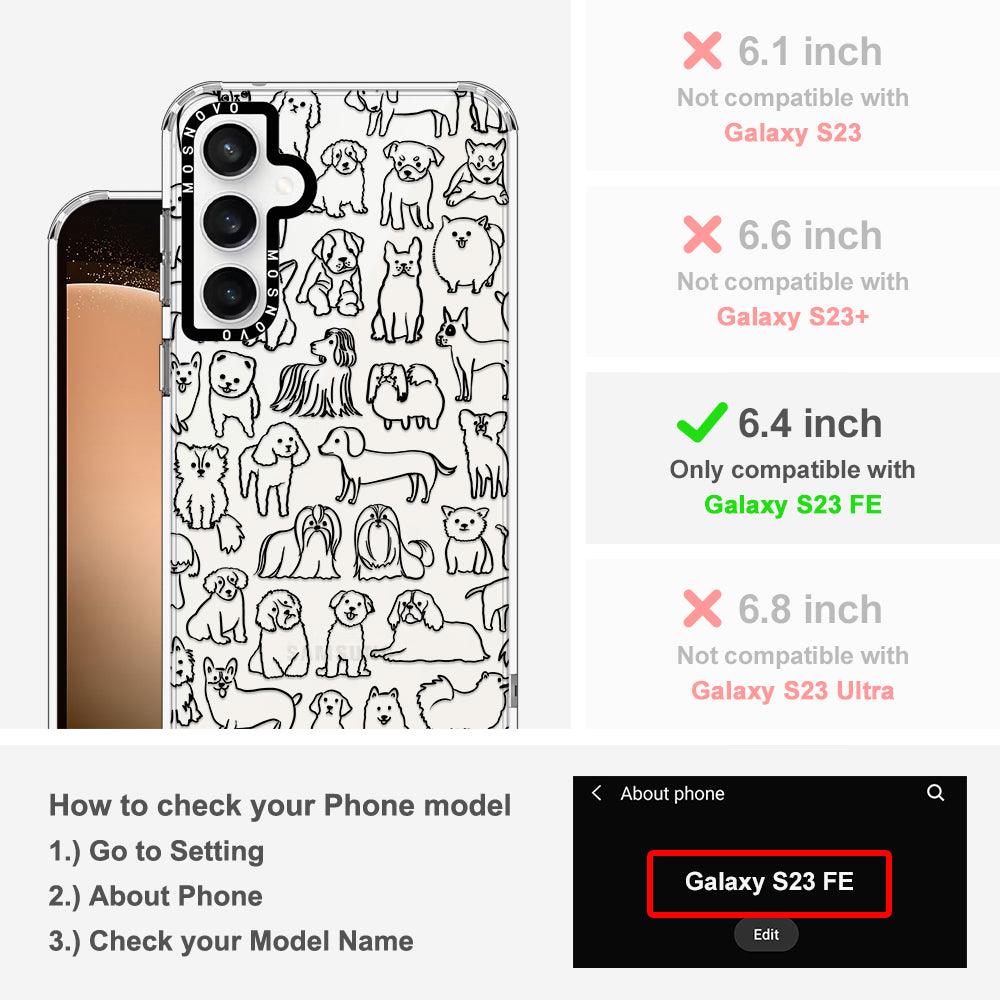Click the Galaxy S23 model label
Image resolution: width=1000 pixels, height=1000 pixels.
coord(793,133)
